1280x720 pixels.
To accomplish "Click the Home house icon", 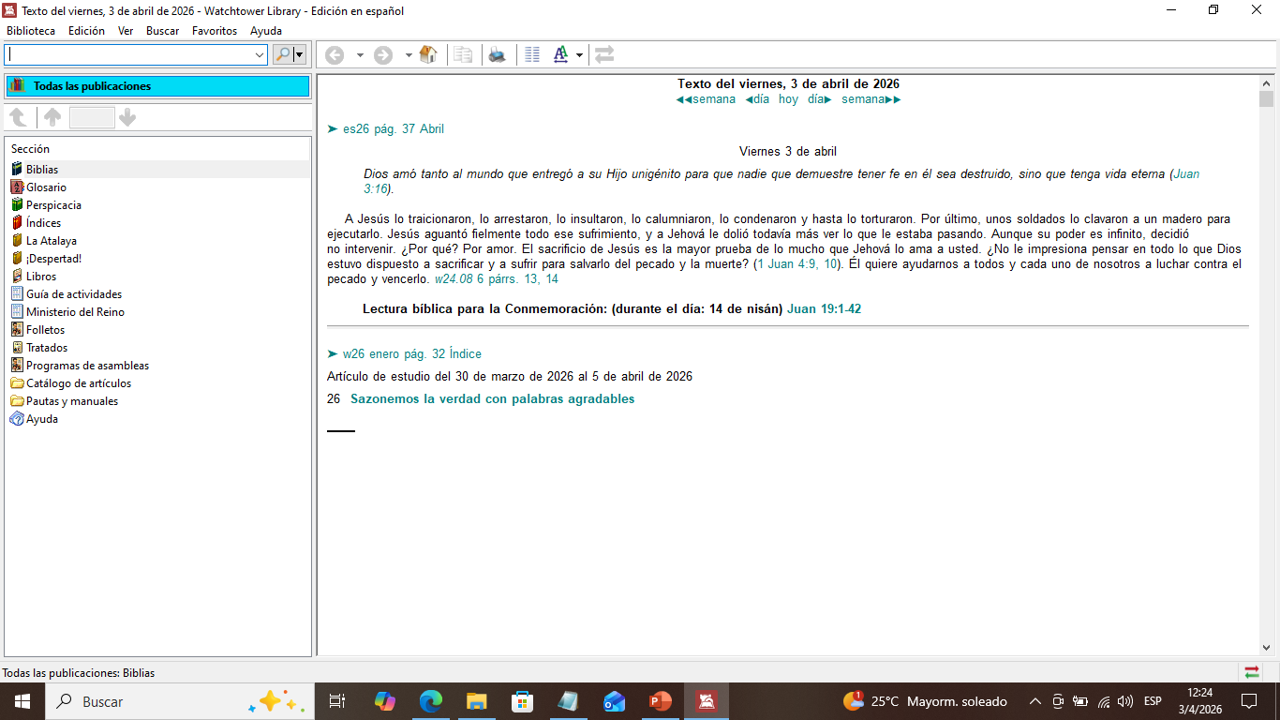I will pos(428,55).
